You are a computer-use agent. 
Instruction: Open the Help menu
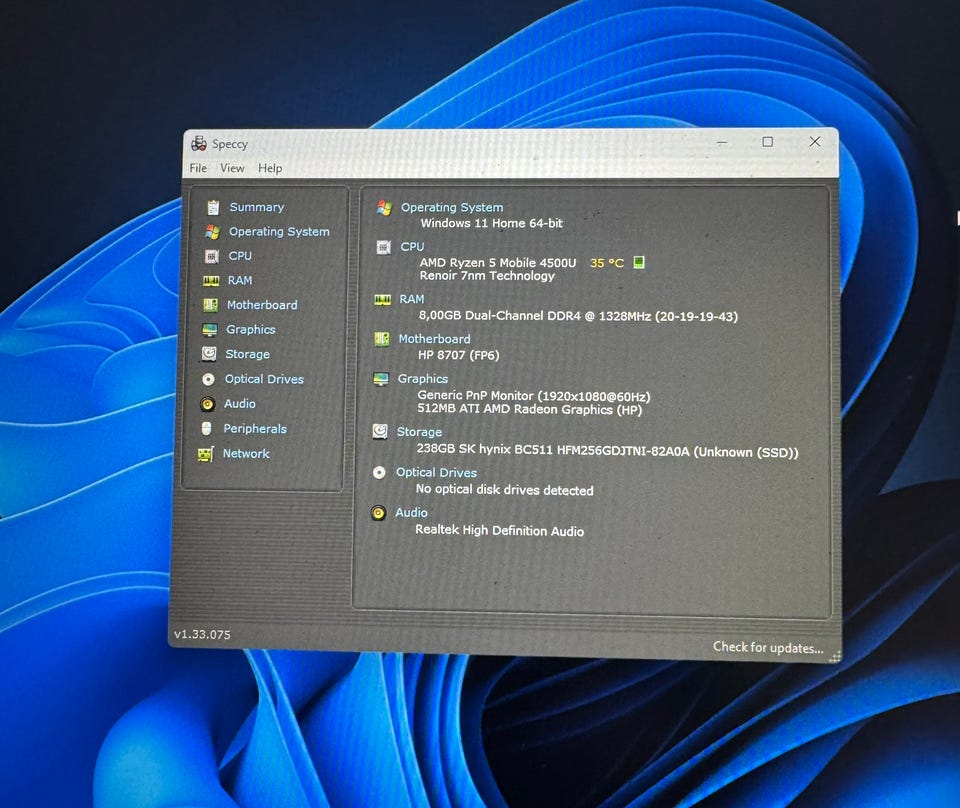270,168
